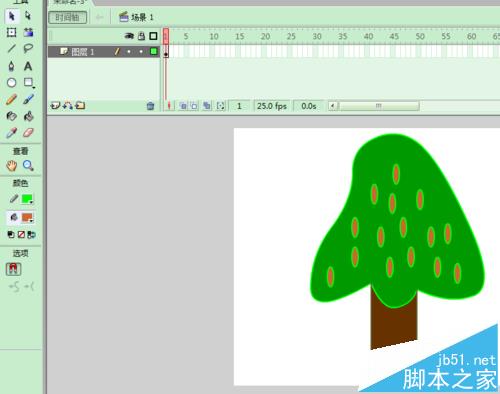Select the Eraser tool
500x394 pixels.
coord(28,133)
